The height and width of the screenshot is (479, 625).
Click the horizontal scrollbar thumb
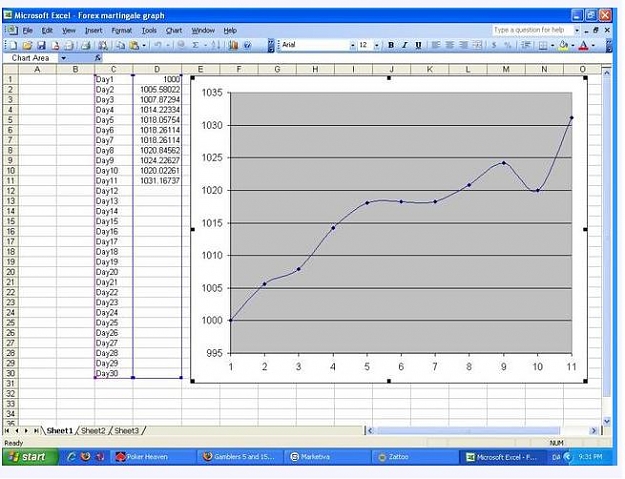(x=468, y=431)
